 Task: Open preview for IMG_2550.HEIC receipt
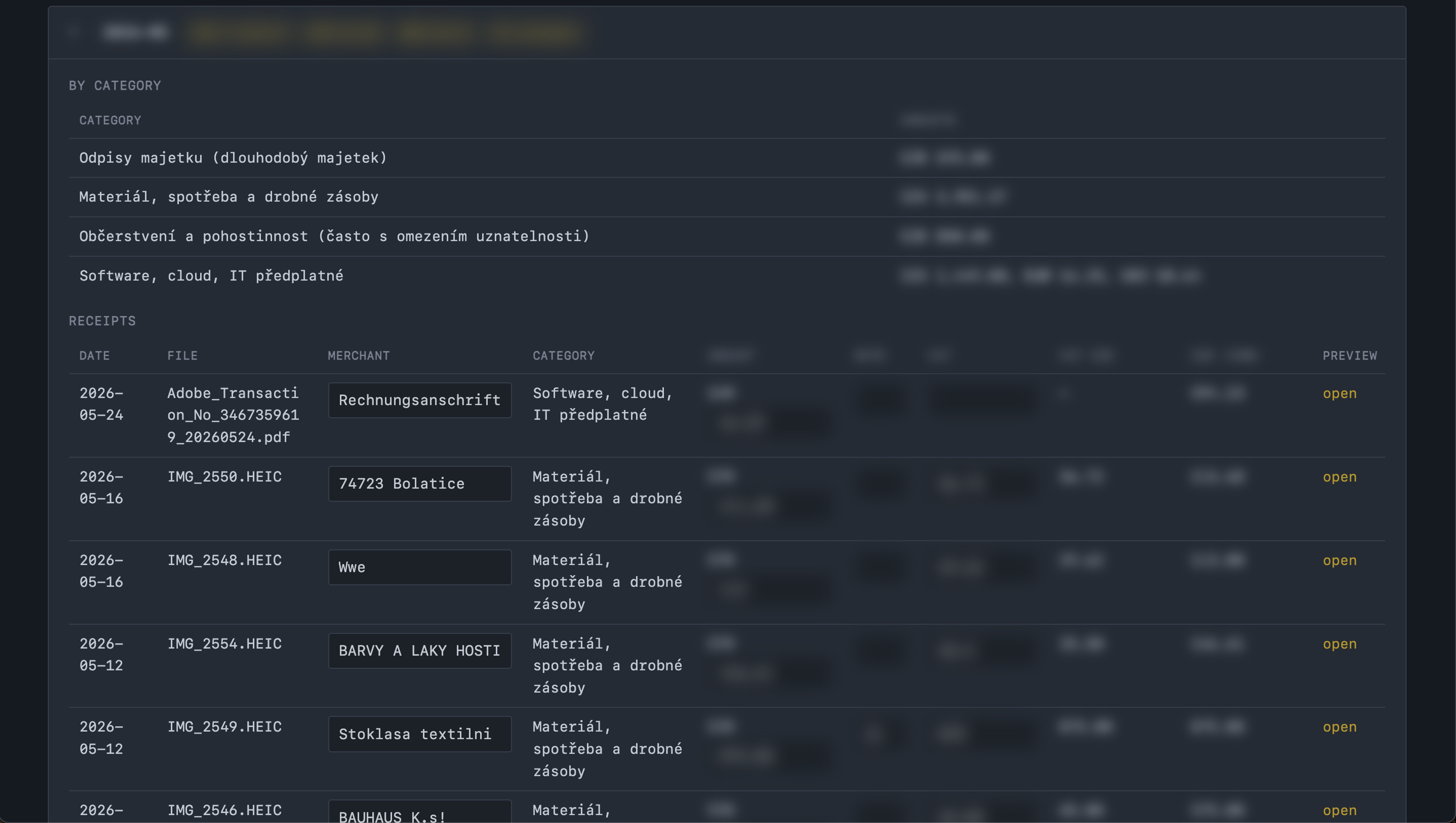(x=1339, y=477)
